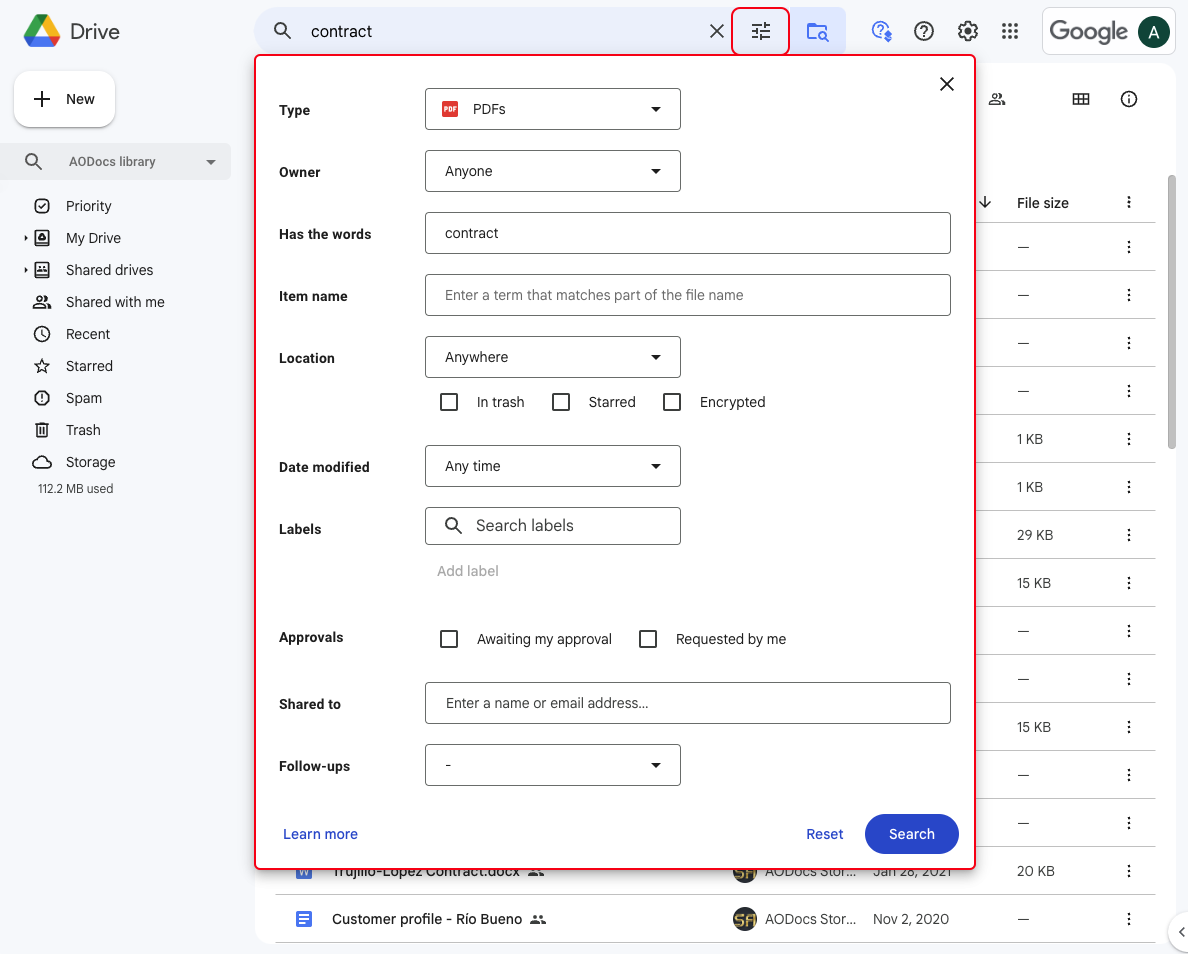The image size is (1188, 954).
Task: Open Shared drives in the sidebar
Action: pos(109,270)
